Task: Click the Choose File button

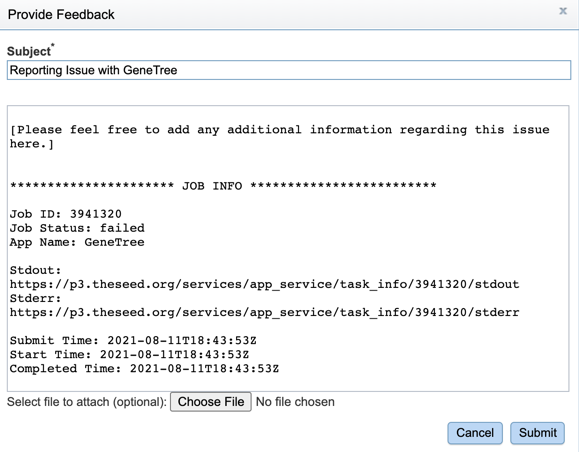Action: click(x=211, y=402)
